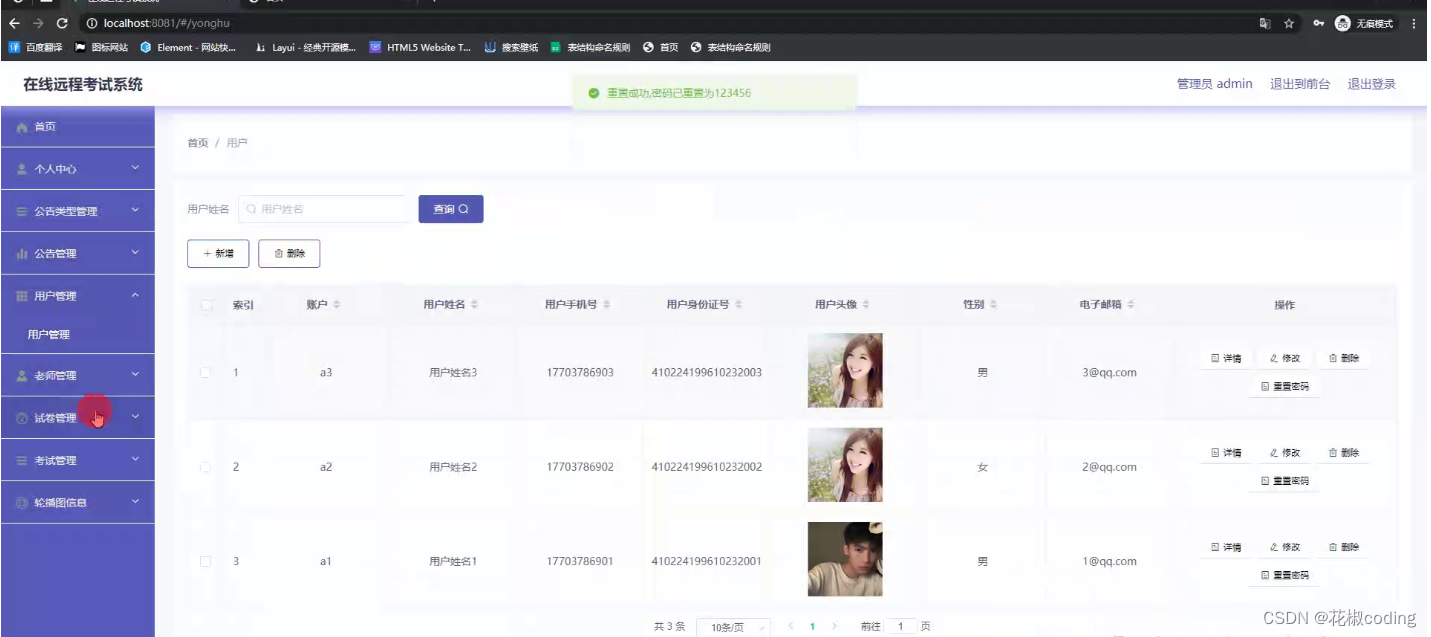Open 详情 for user a2
The width and height of the screenshot is (1431, 637).
1226,453
